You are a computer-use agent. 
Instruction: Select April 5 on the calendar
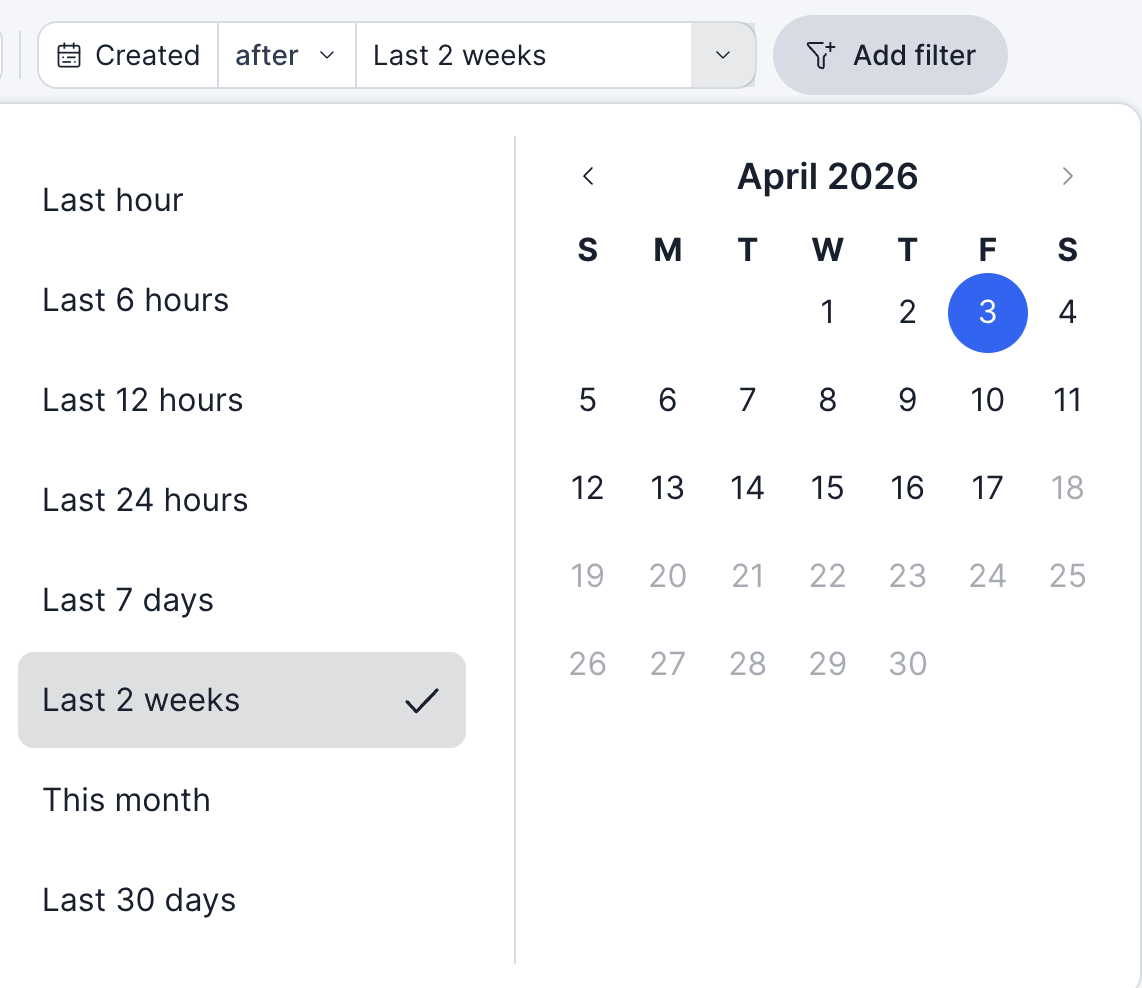[x=588, y=400]
